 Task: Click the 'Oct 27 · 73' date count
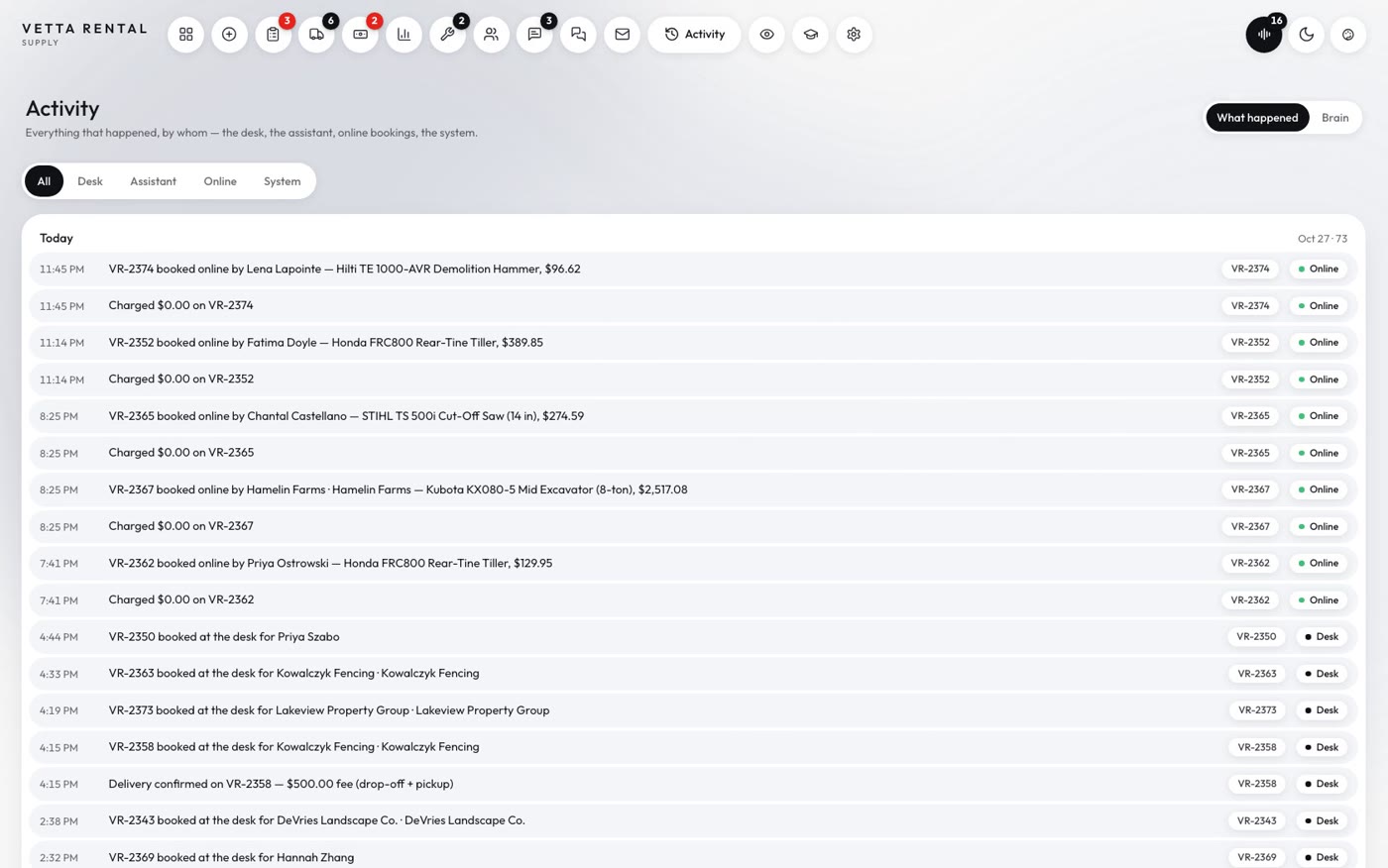pos(1323,239)
